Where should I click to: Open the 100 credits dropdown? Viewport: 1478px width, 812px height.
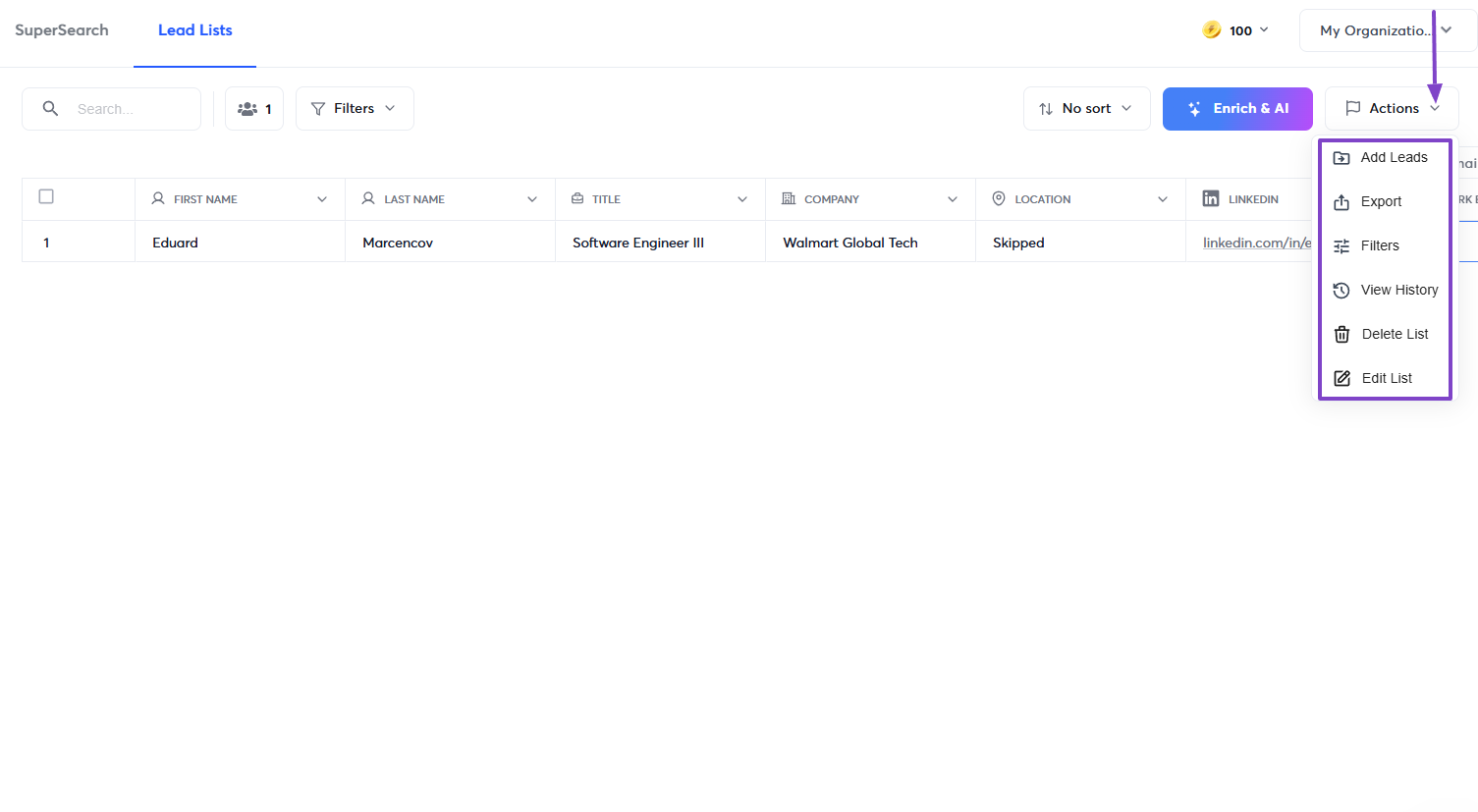tap(1235, 30)
